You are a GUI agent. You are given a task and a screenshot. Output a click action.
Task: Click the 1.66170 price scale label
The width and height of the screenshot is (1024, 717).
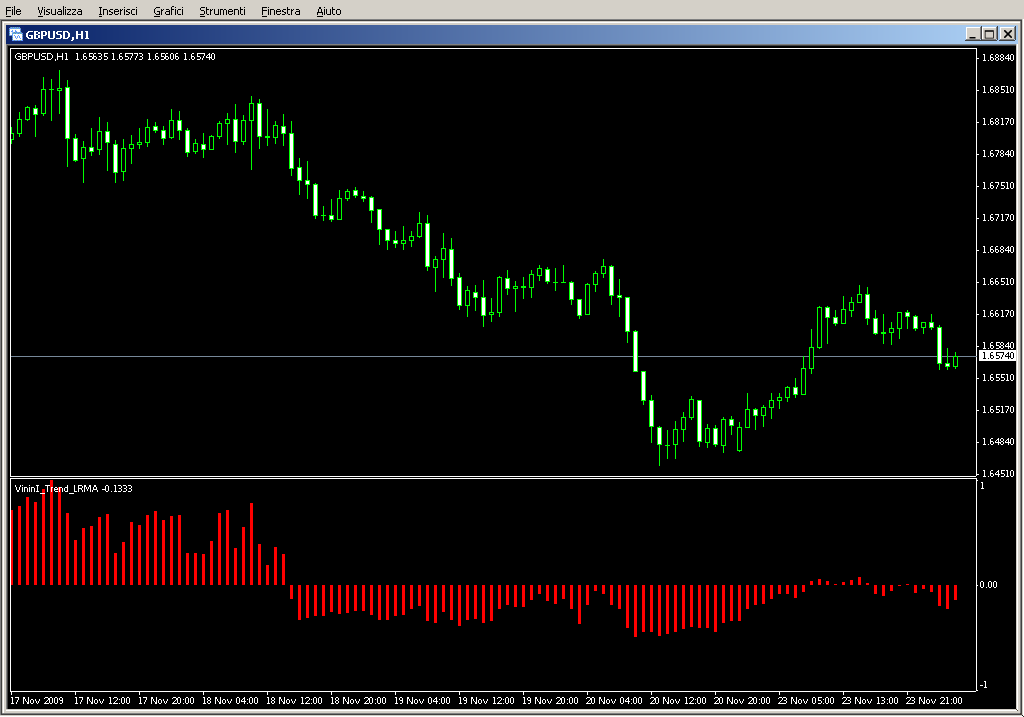[x=999, y=313]
